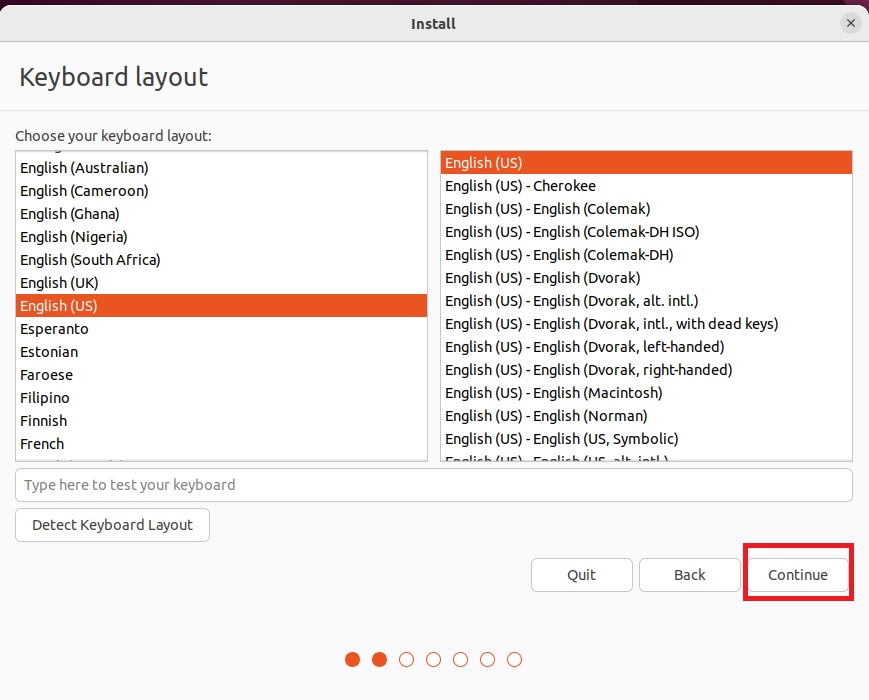The width and height of the screenshot is (869, 700).
Task: Click the keyboard test input field
Action: coord(433,485)
